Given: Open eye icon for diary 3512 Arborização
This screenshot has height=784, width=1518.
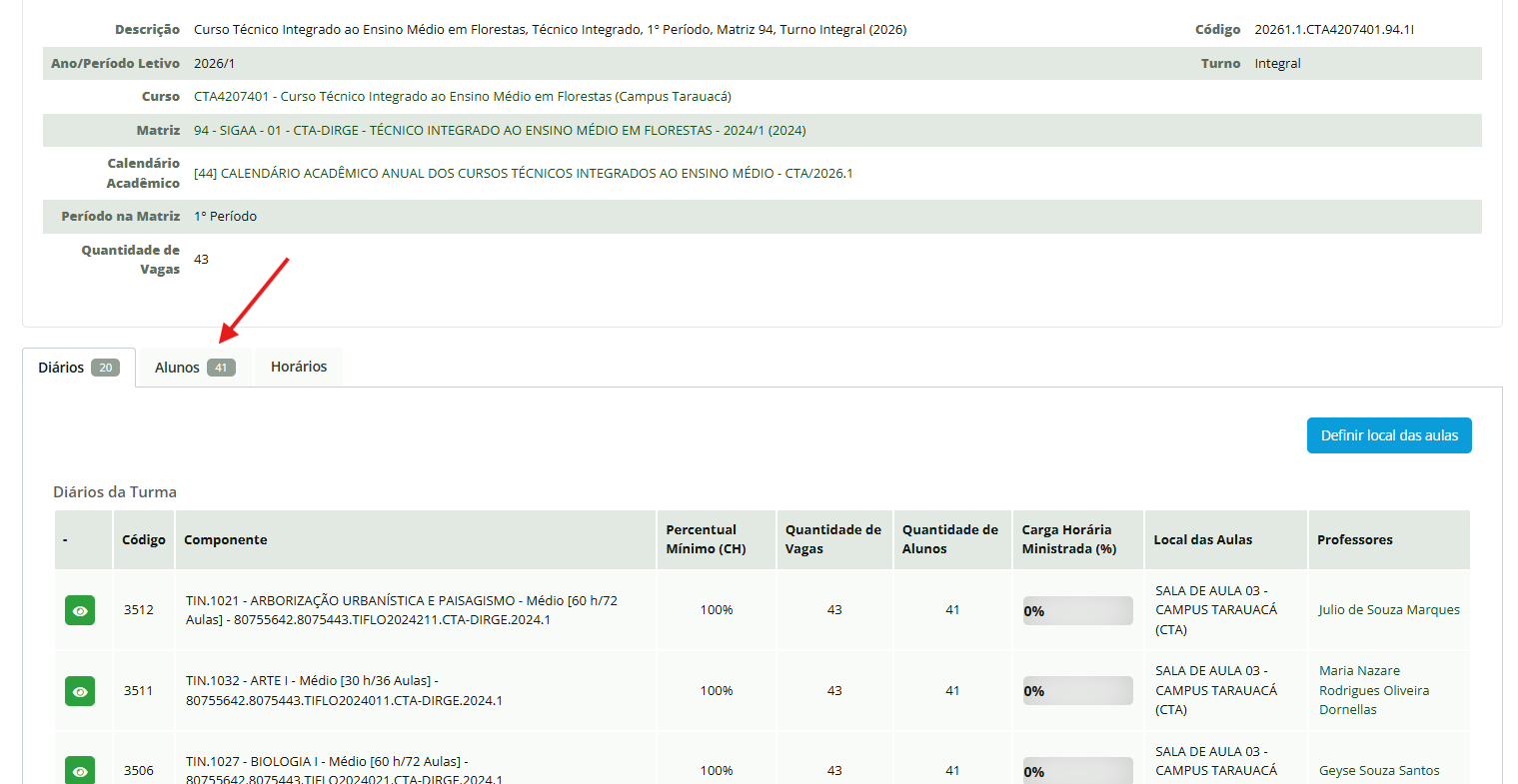Looking at the screenshot, I should [80, 610].
